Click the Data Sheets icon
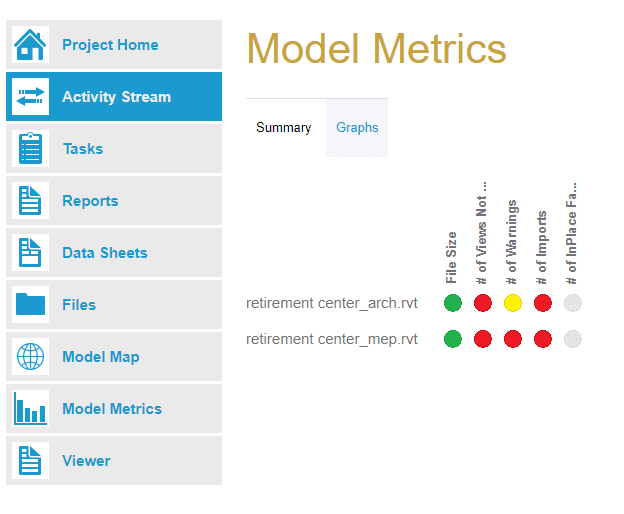This screenshot has width=624, height=514. tap(30, 253)
